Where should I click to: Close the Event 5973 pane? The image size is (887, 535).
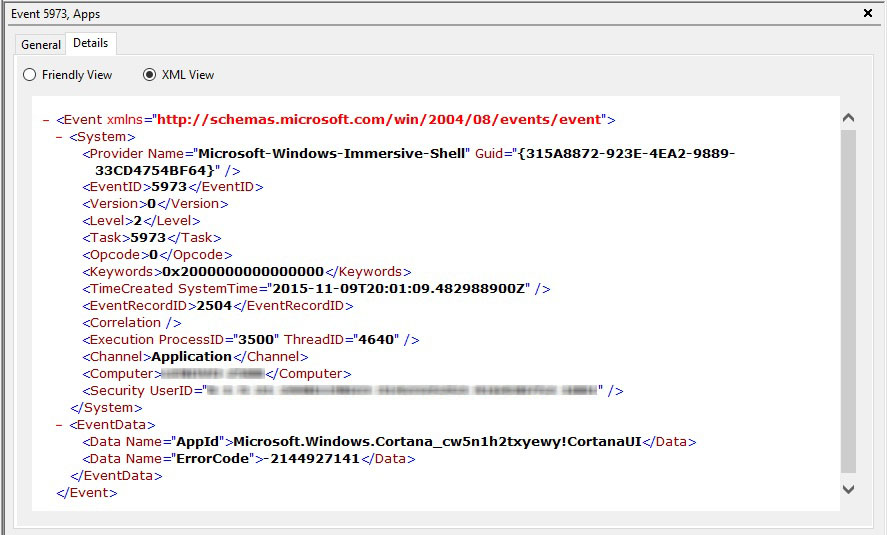(x=868, y=13)
